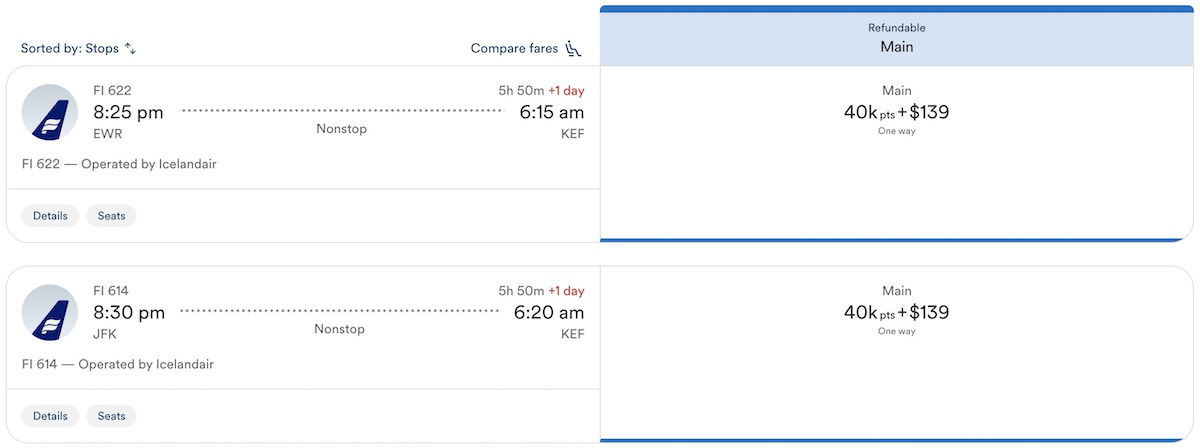This screenshot has height=448, width=1200.
Task: Click the Icelandair logo for flight FI 622
Action: (50, 113)
